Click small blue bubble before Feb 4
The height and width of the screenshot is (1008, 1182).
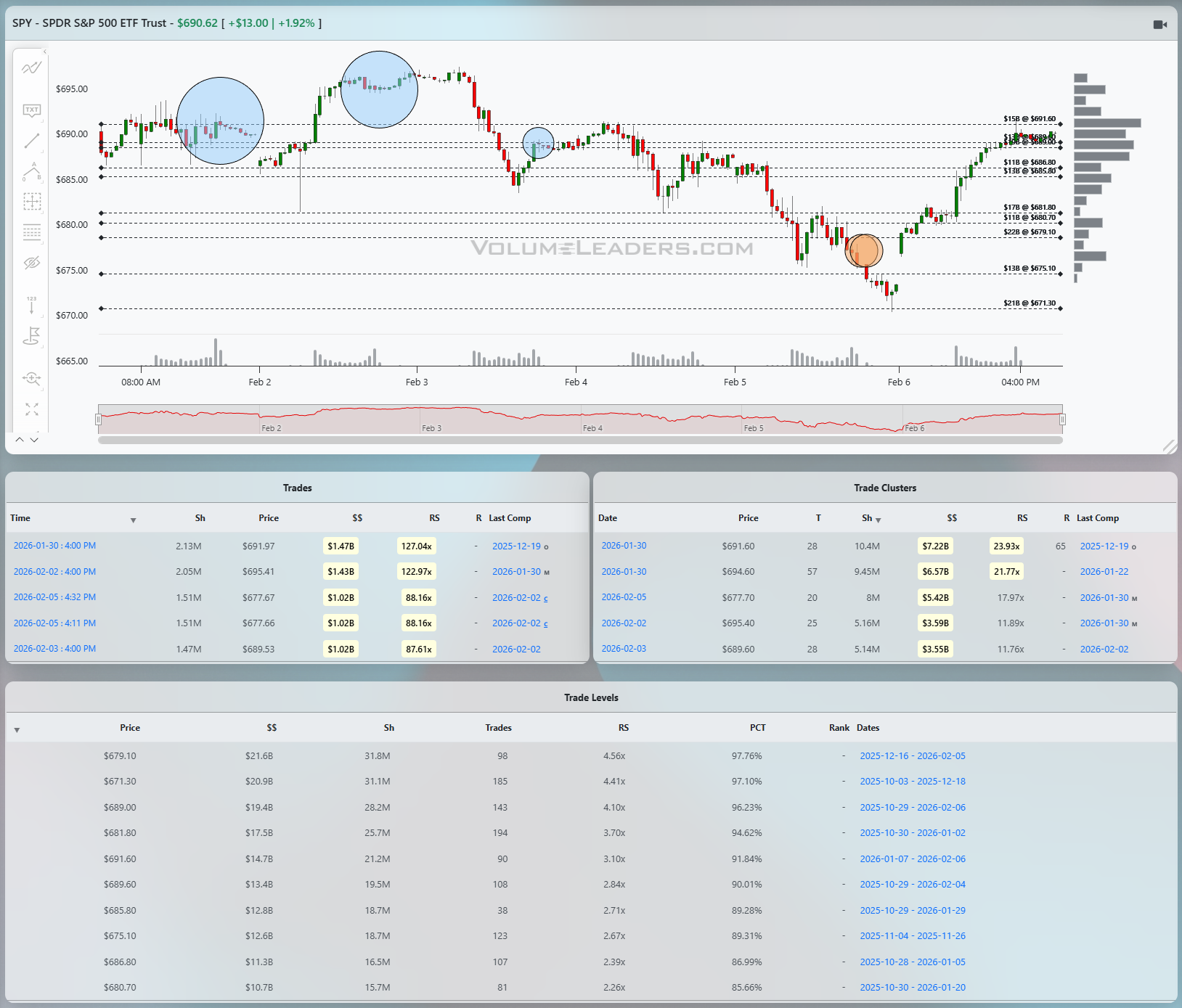[538, 143]
